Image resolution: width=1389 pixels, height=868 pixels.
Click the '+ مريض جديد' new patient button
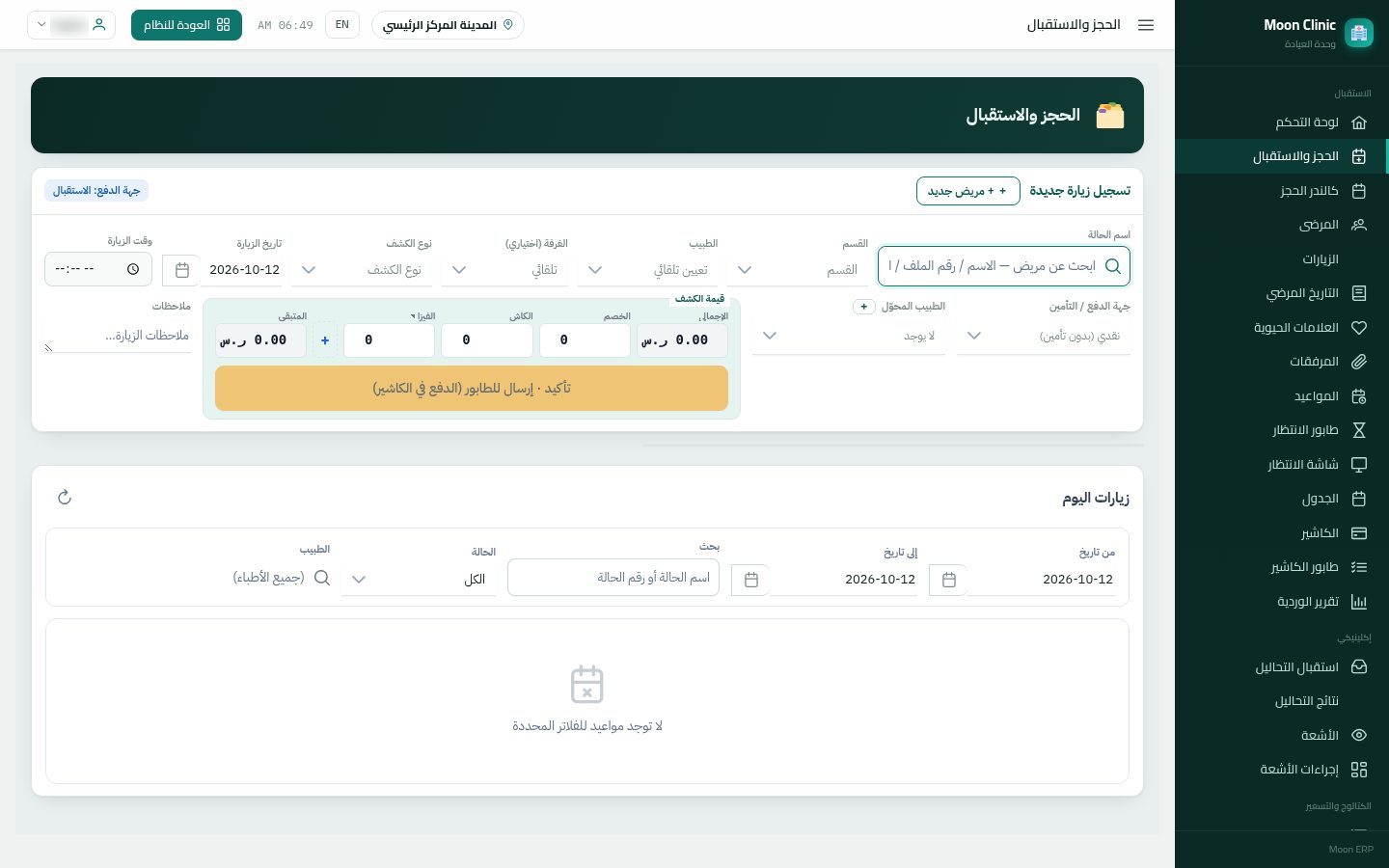pyautogui.click(x=967, y=191)
